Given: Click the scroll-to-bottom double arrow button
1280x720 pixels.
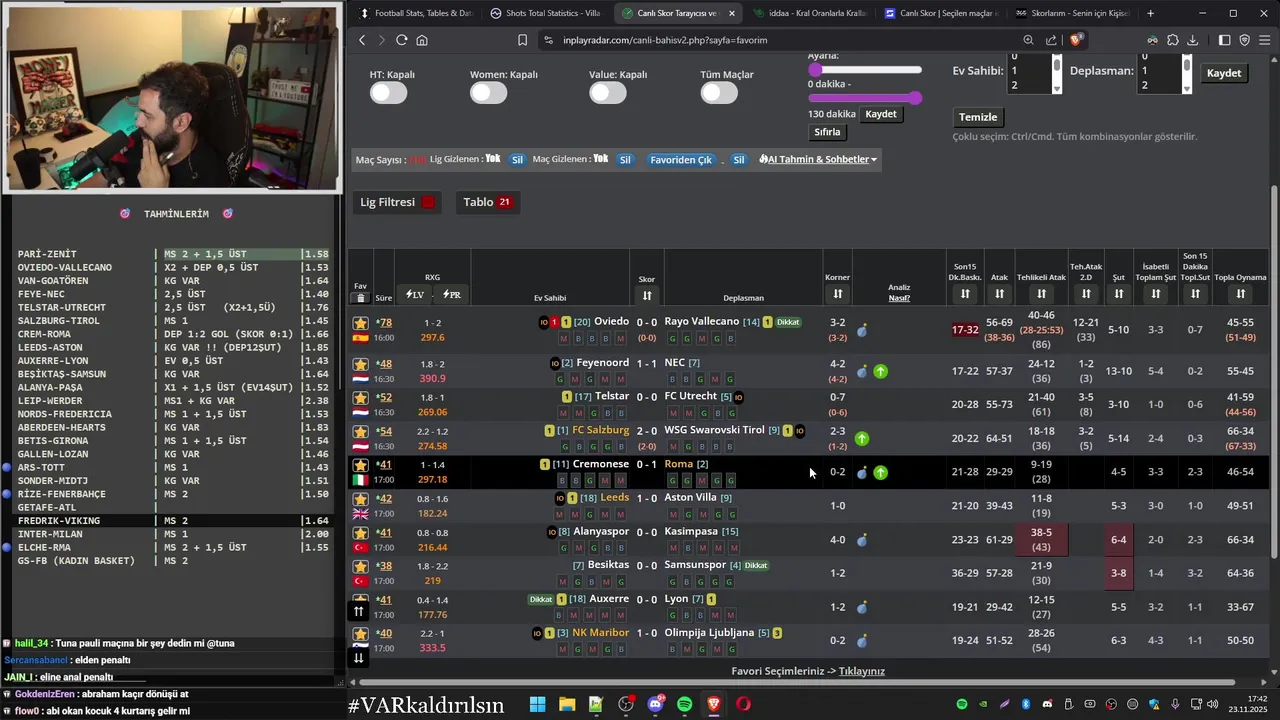Looking at the screenshot, I should coord(358,657).
